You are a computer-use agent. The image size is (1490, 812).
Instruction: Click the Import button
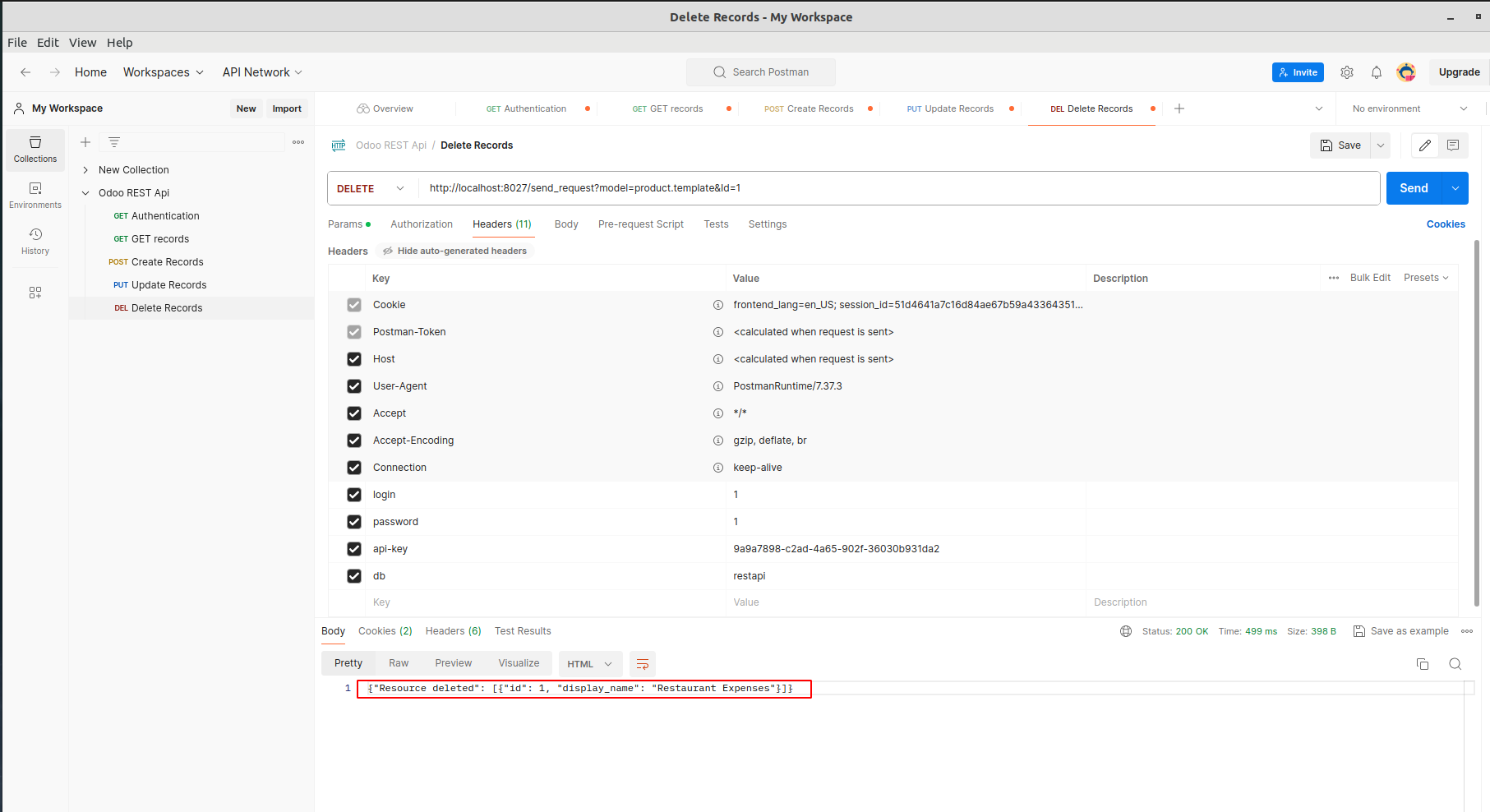[x=287, y=108]
